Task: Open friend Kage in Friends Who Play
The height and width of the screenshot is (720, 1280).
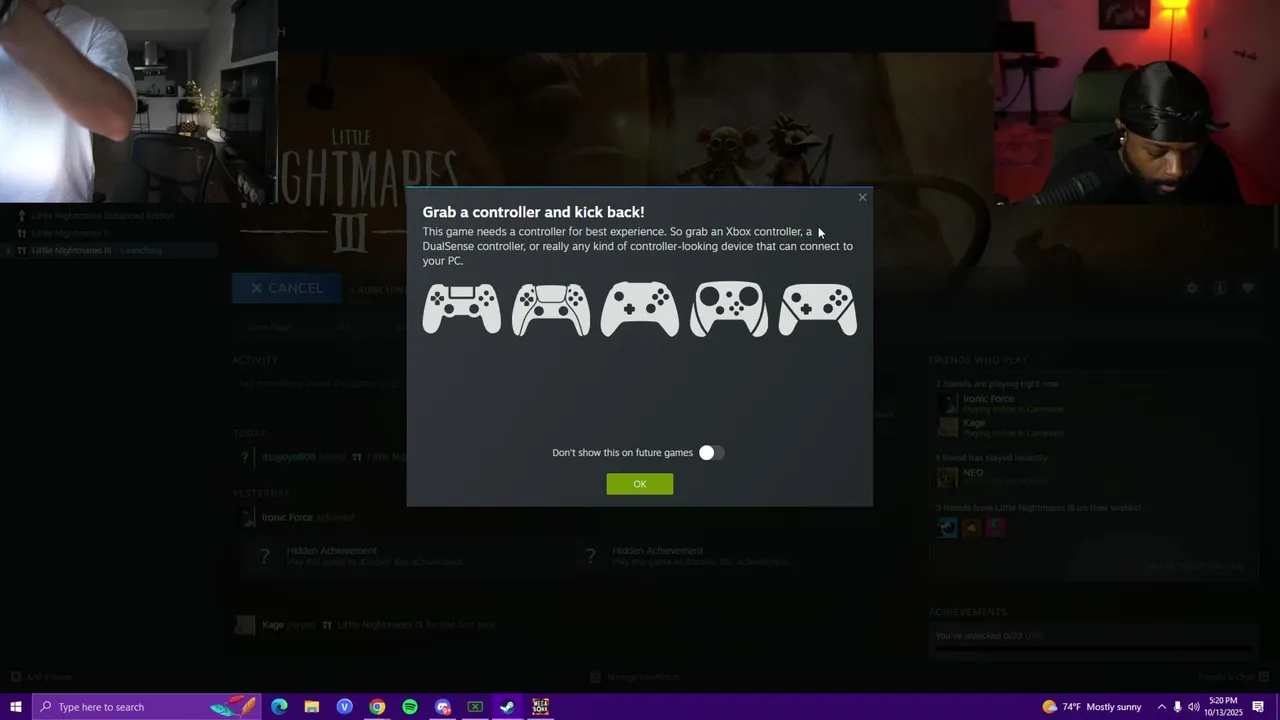Action: coord(1000,427)
